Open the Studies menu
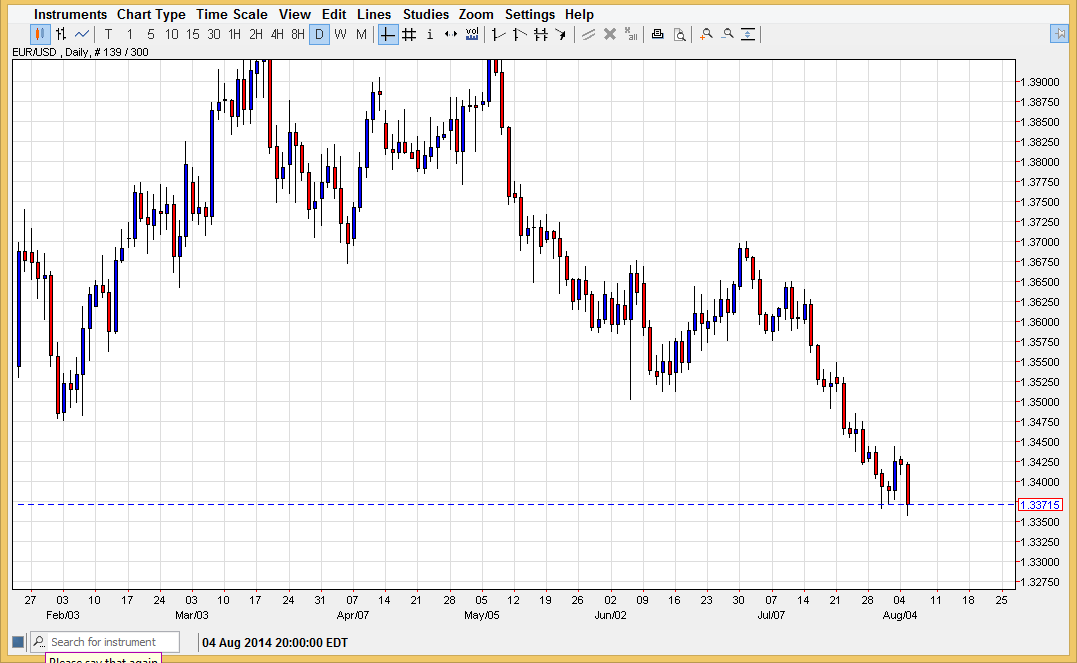Image resolution: width=1077 pixels, height=663 pixels. click(x=426, y=14)
